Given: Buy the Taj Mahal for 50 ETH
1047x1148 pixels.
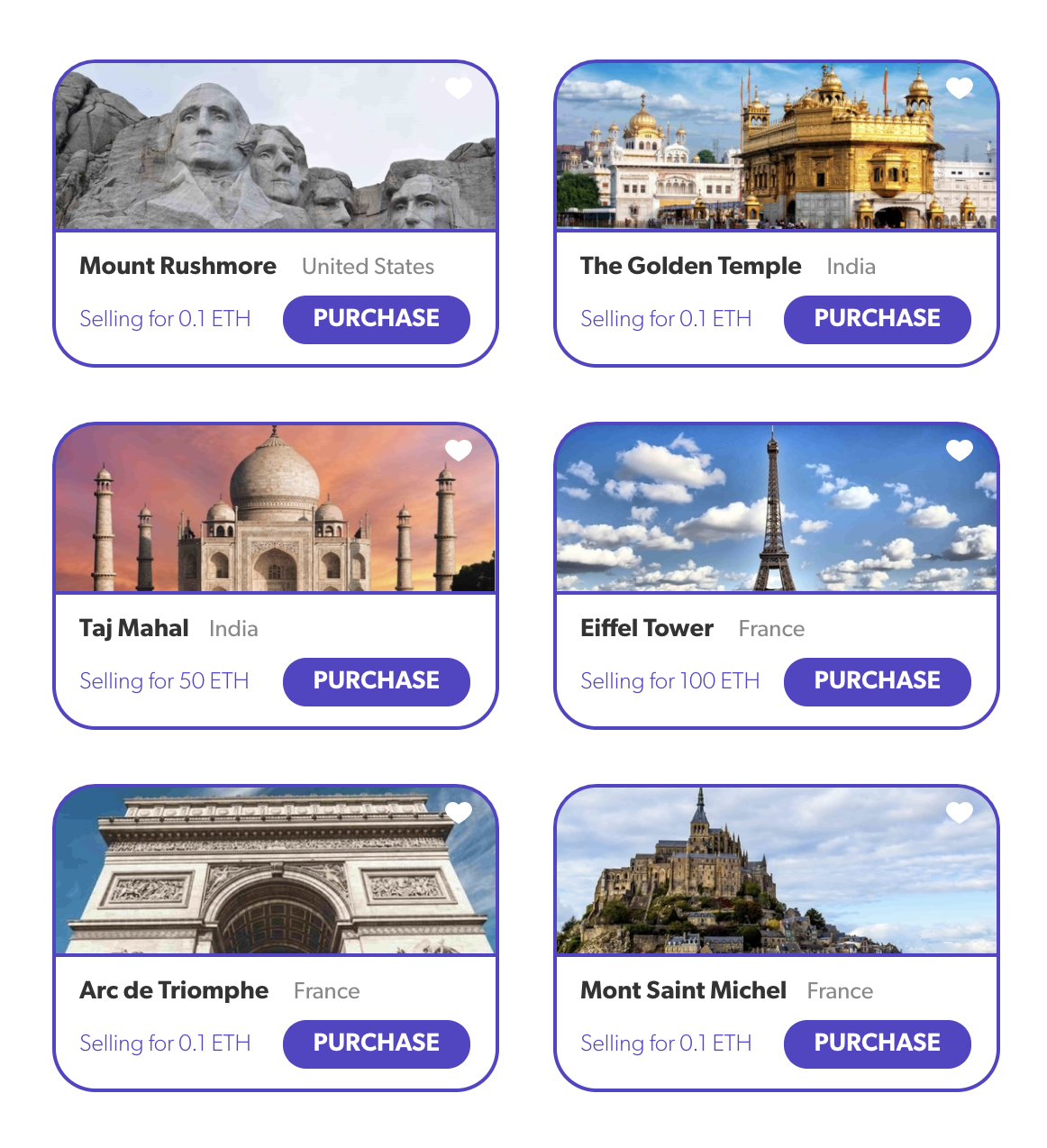Looking at the screenshot, I should point(377,681).
